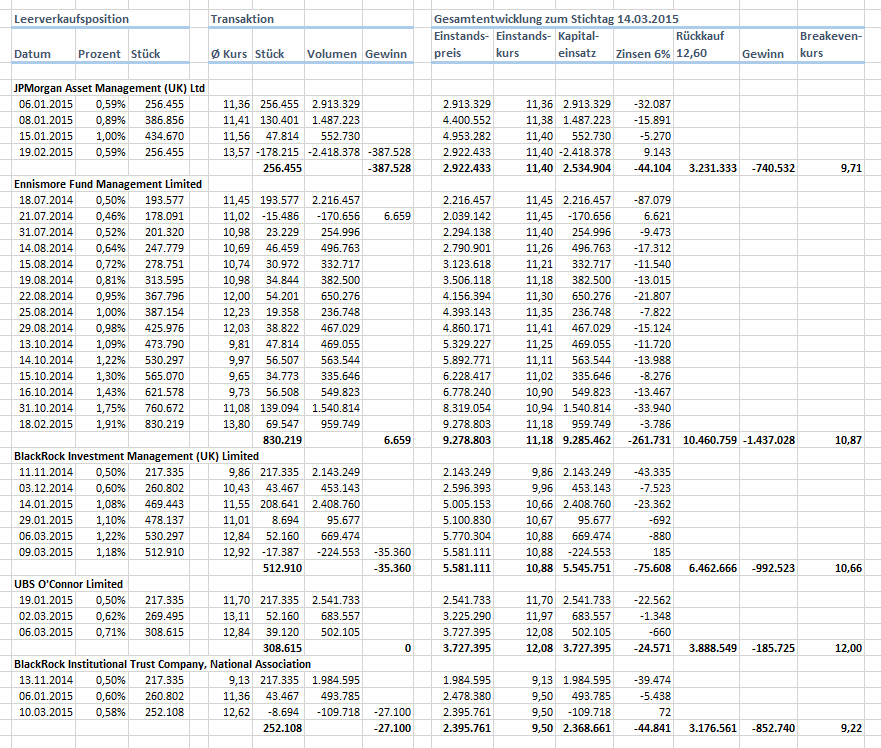
Task: Select date cell 02.03.2015
Action: pyautogui.click(x=46, y=616)
